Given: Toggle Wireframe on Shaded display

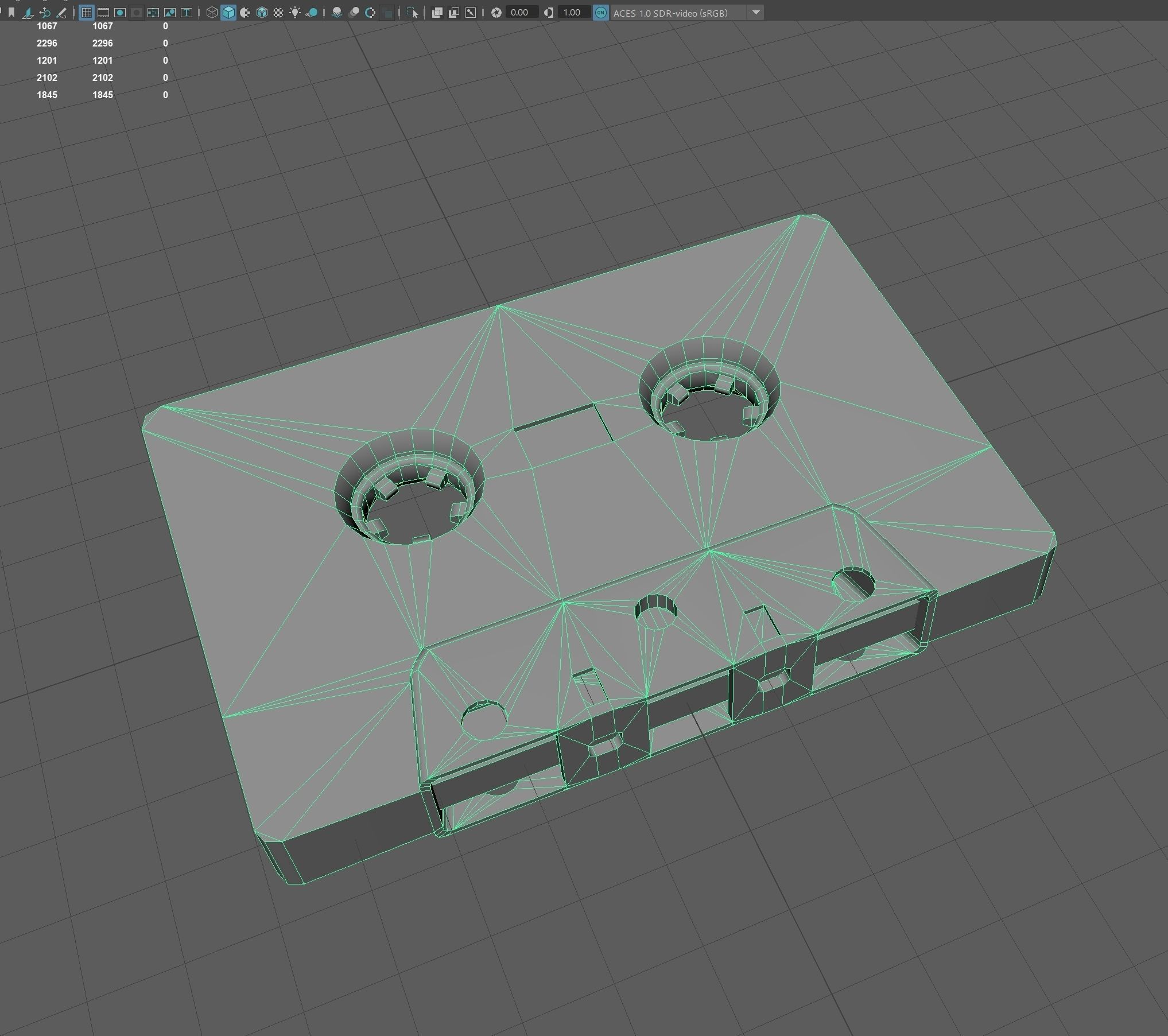Looking at the screenshot, I should click(x=262, y=12).
